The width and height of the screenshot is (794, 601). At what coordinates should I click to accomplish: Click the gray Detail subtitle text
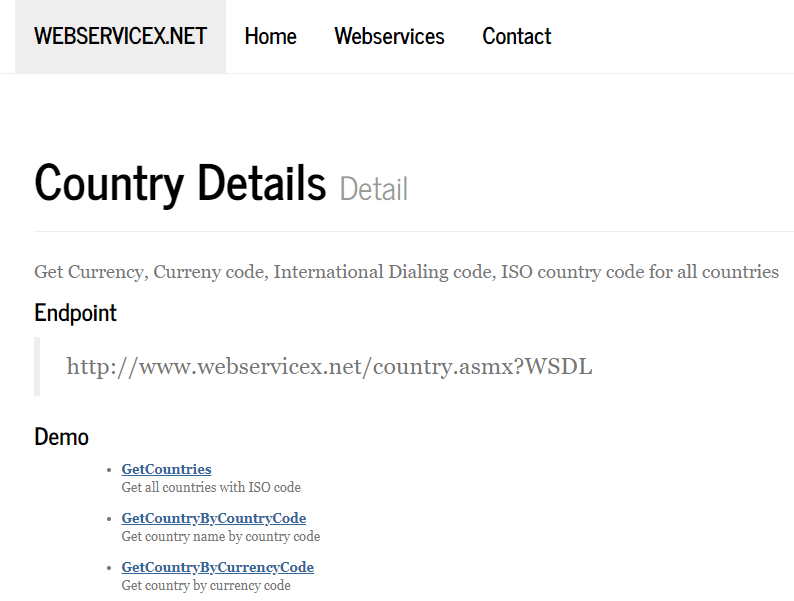coord(374,189)
